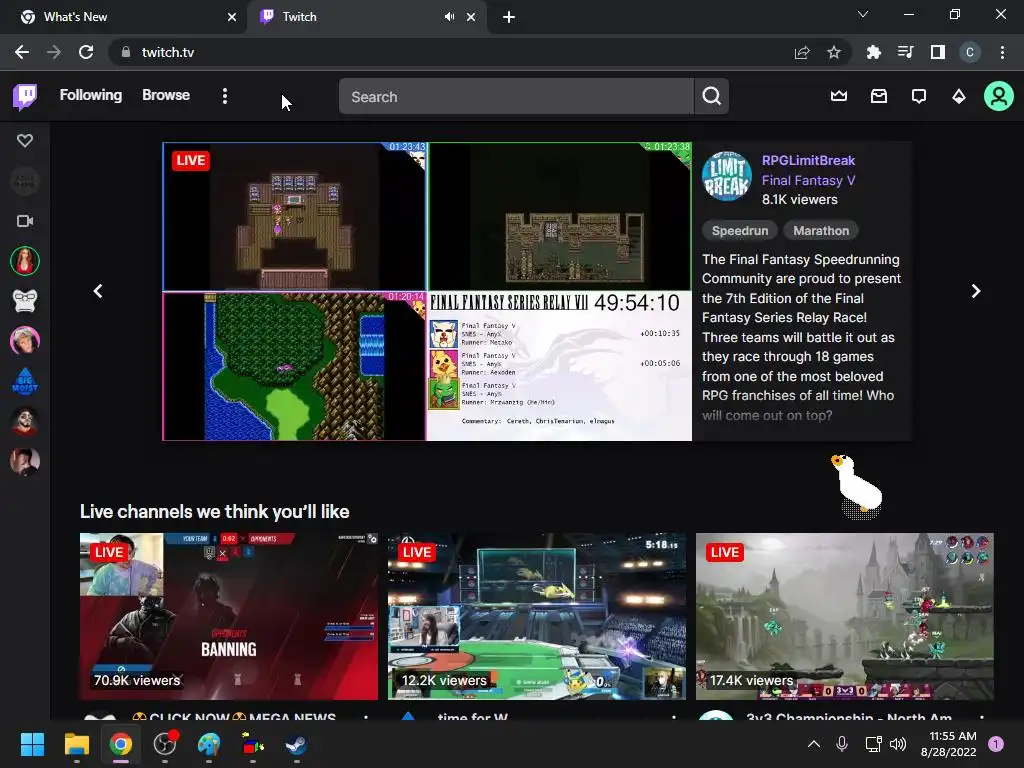The width and height of the screenshot is (1024, 768).
Task: Open the user account avatar menu
Action: 999,97
